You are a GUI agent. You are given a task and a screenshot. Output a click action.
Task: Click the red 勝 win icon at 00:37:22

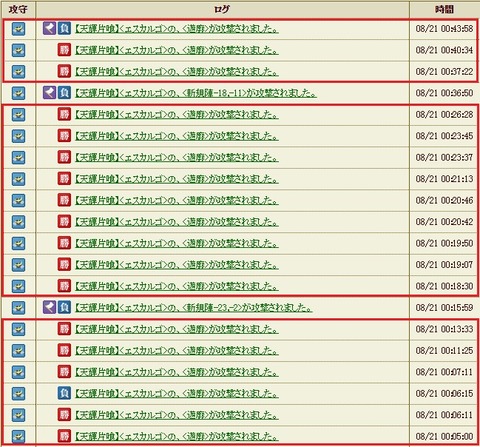tap(64, 71)
